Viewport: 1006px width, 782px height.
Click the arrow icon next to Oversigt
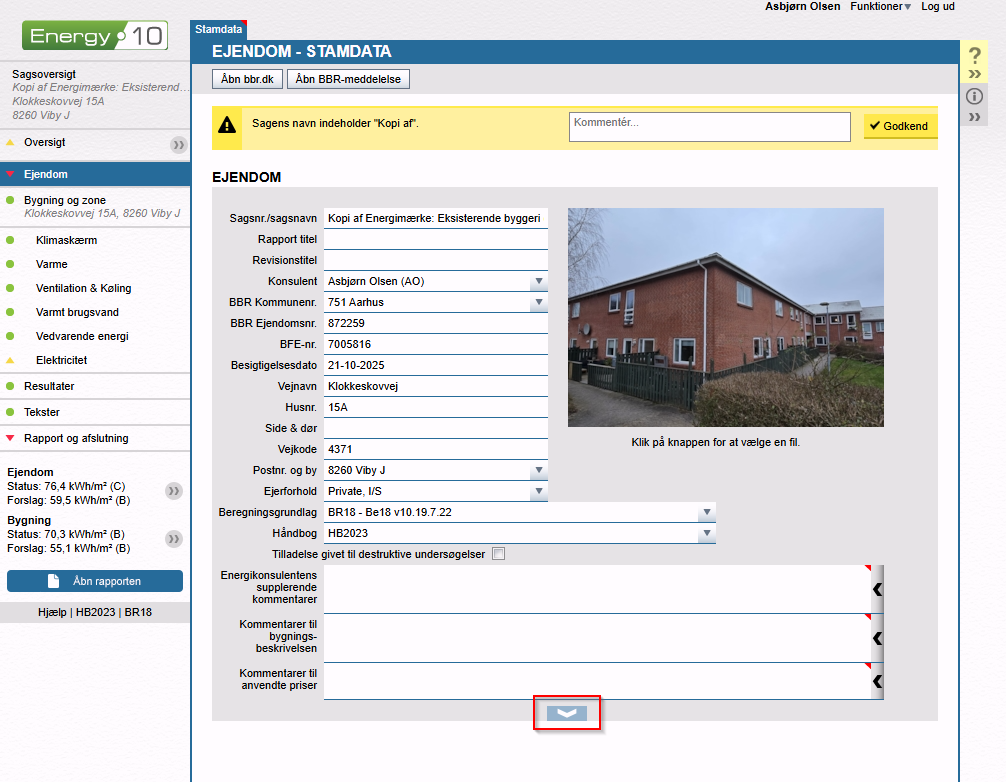(178, 145)
